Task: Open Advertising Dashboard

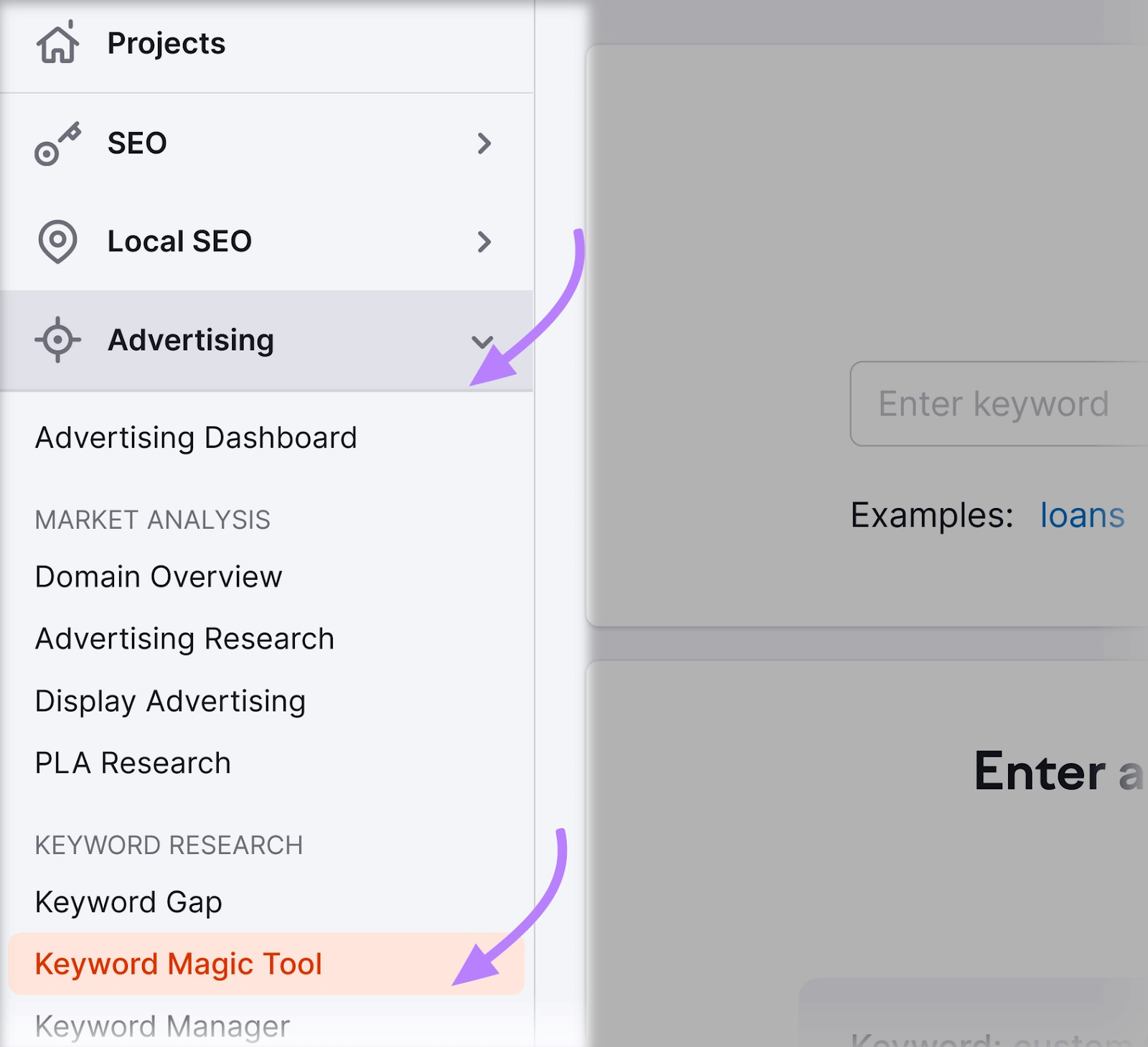Action: click(196, 438)
